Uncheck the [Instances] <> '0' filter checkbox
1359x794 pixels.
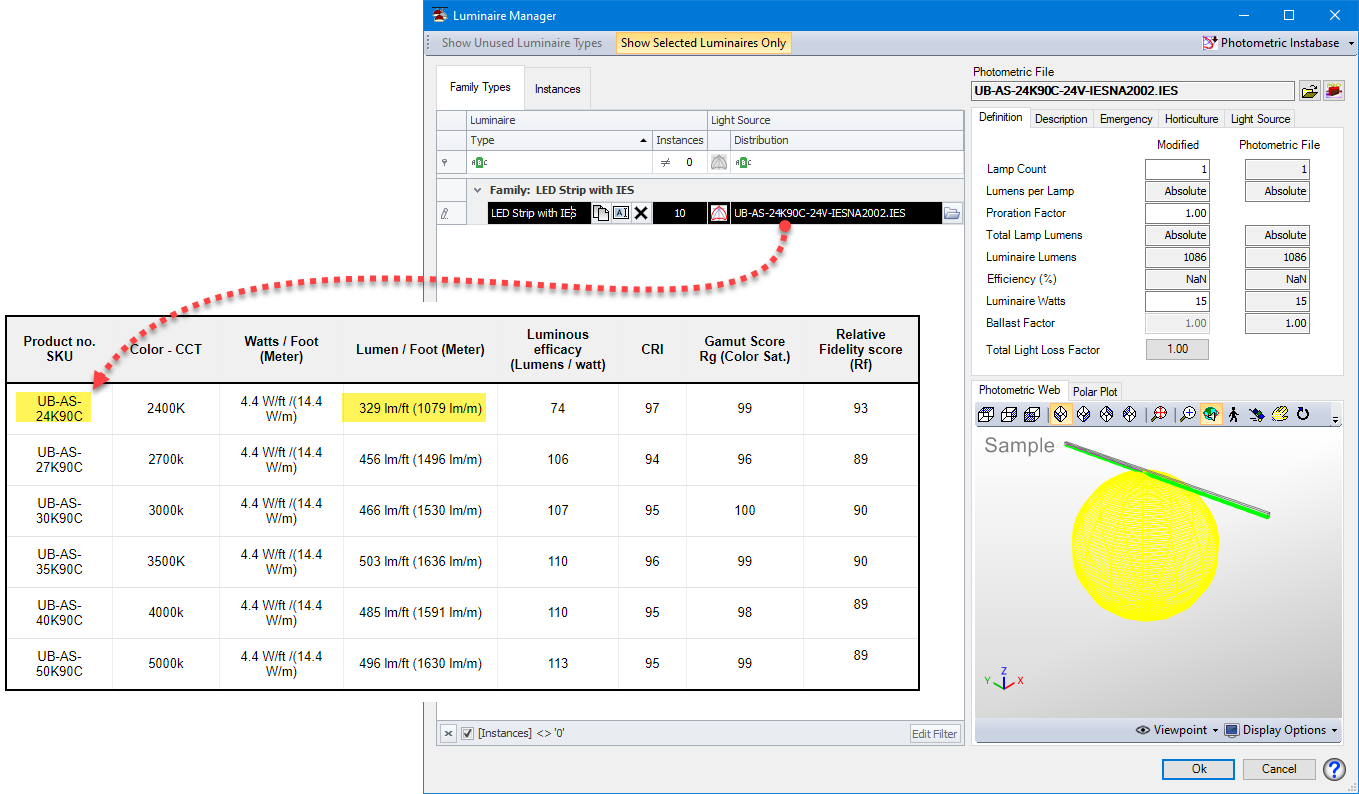click(x=466, y=733)
